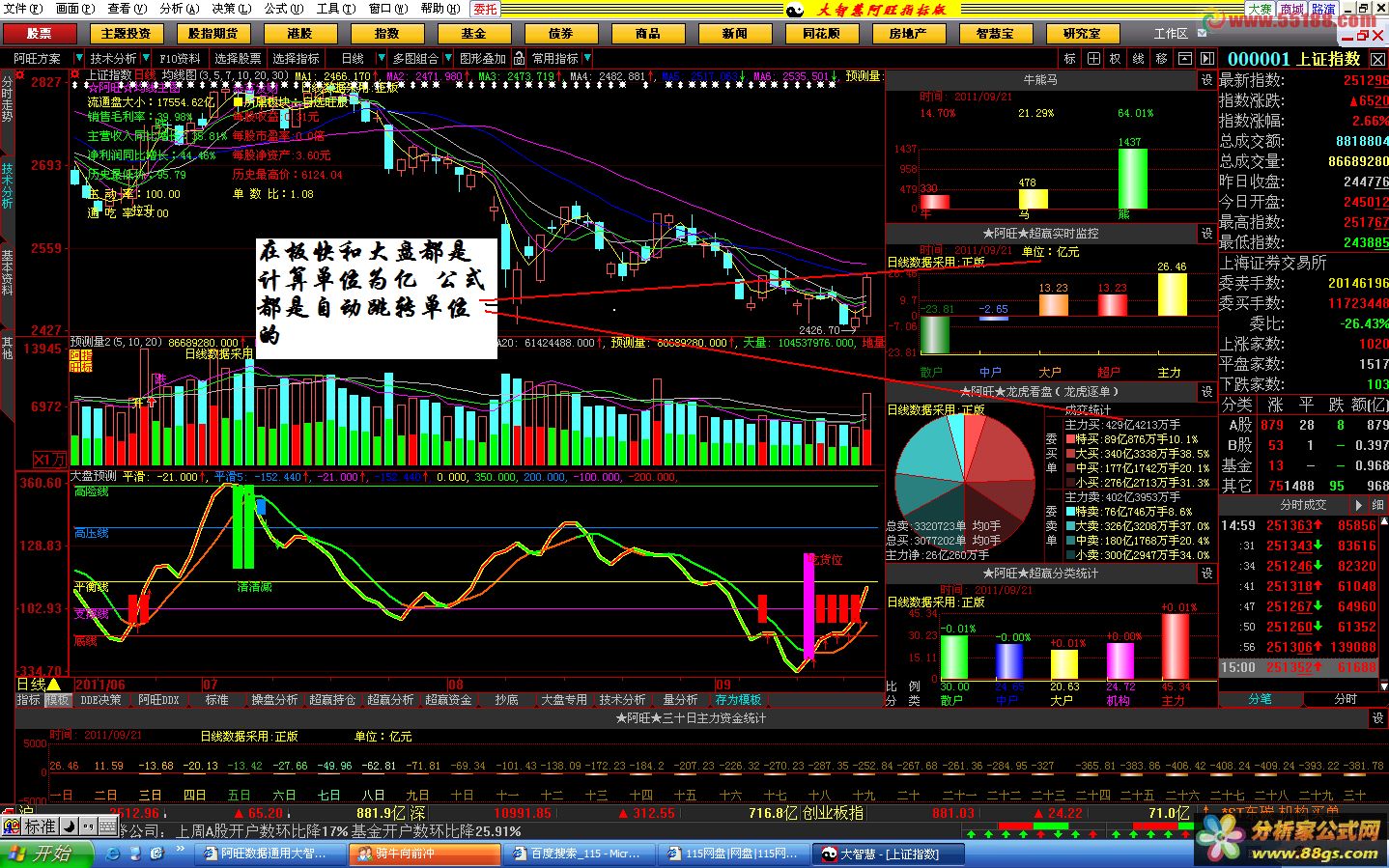Close the 000001 上证指数 info panel
Screen dimensions: 1389x868
pos(1377,60)
